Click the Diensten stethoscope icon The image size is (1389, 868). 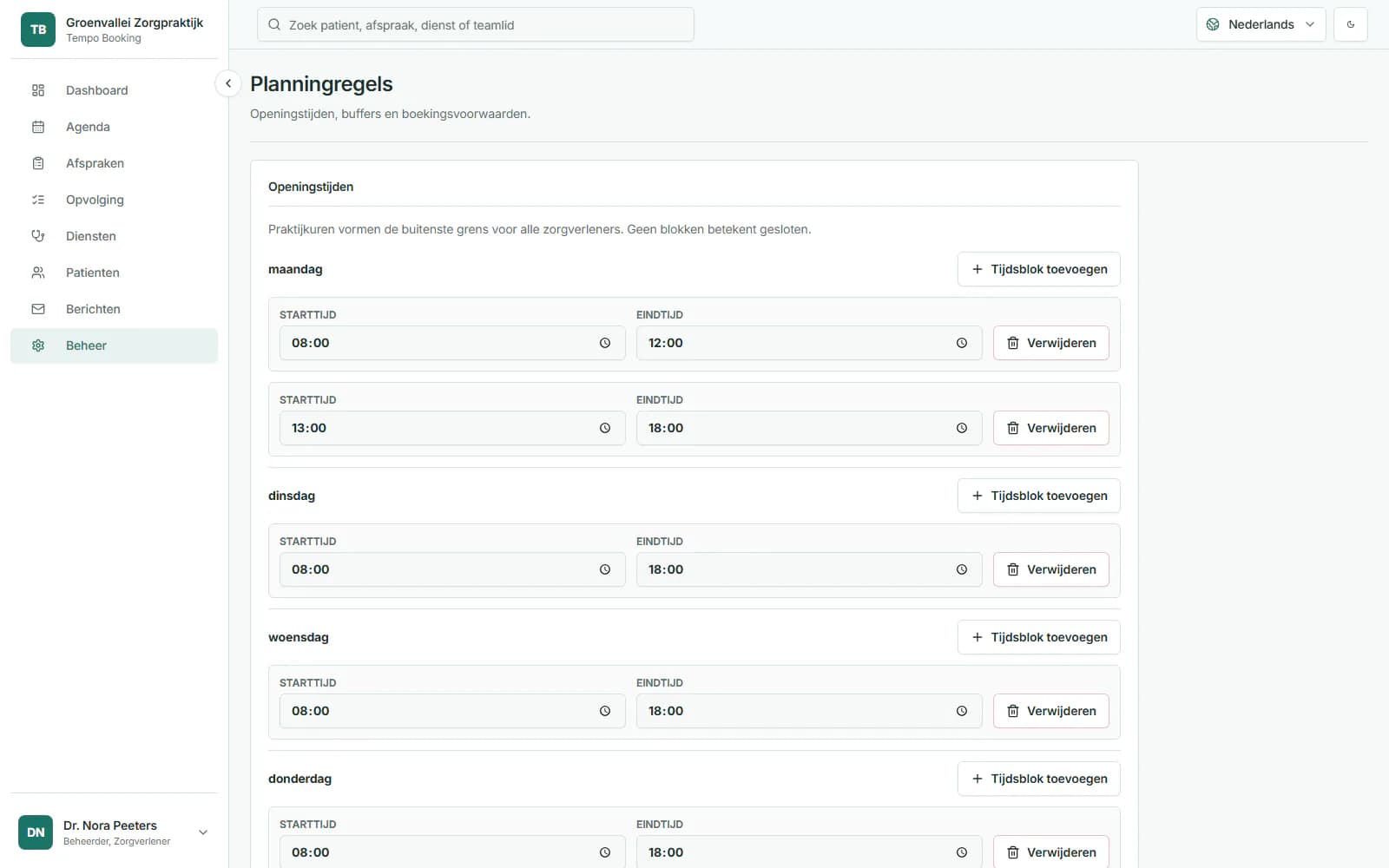[x=38, y=236]
